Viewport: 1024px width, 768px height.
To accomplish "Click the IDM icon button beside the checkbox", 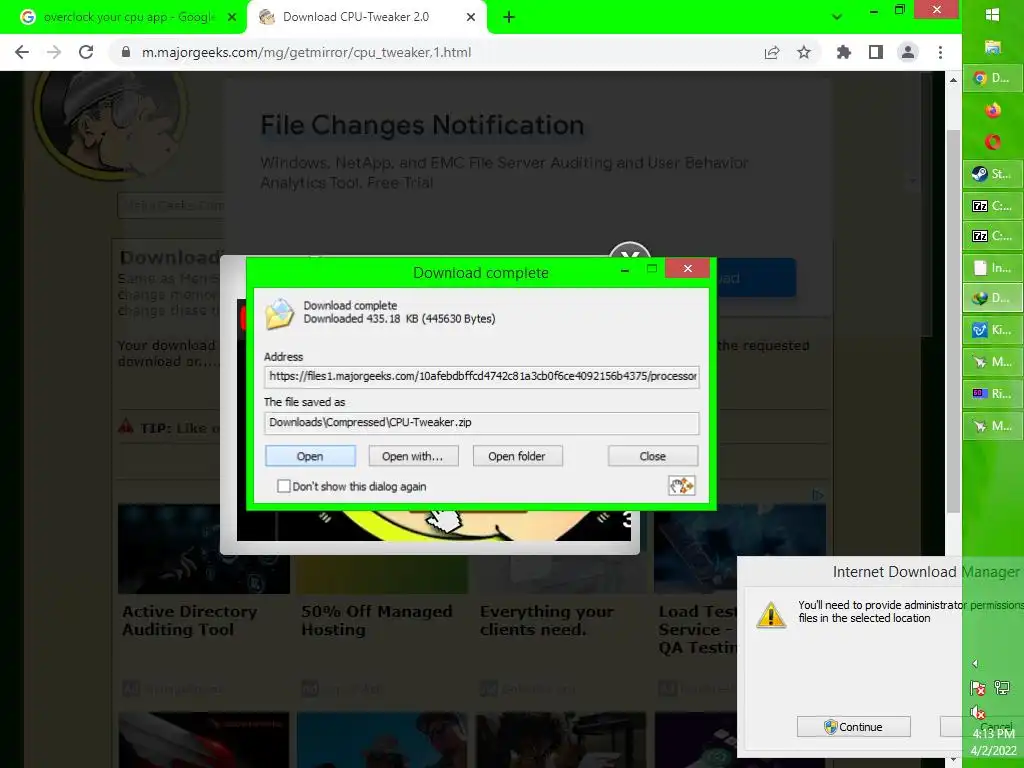I will point(681,485).
